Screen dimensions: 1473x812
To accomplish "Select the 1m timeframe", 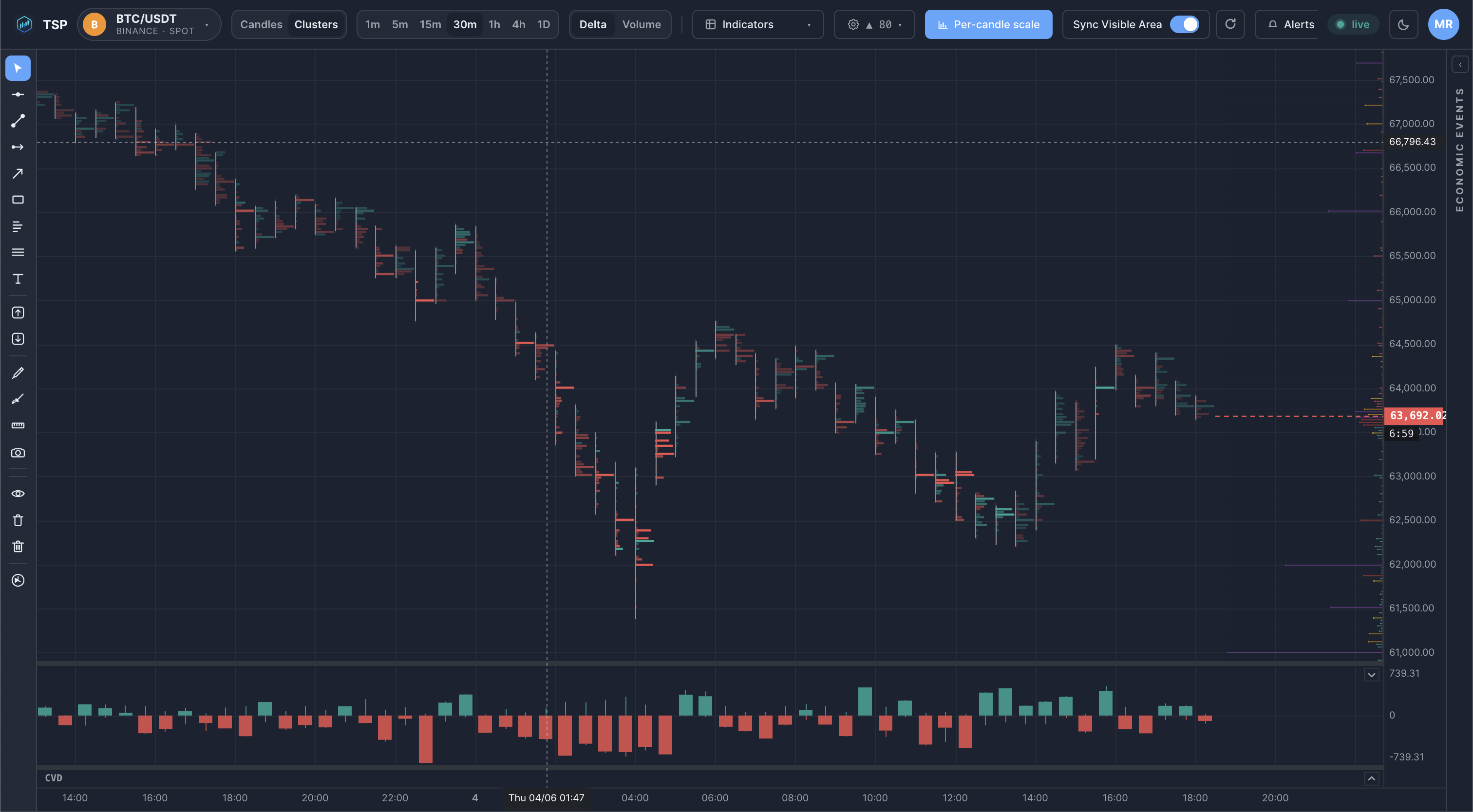I will 372,24.
